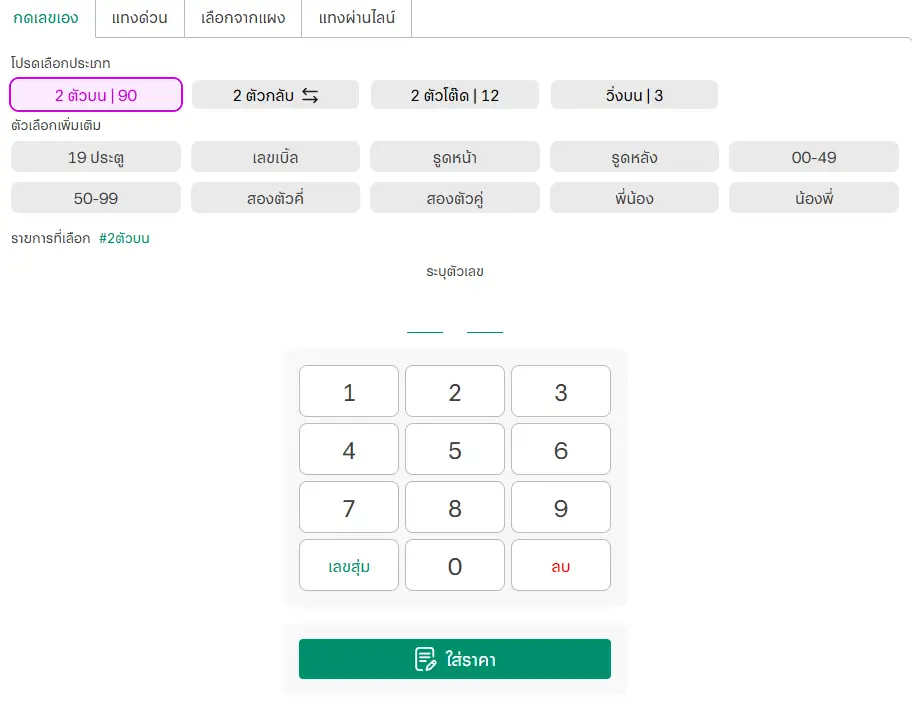Select the 2 ตัวกลับ swap option

point(275,95)
